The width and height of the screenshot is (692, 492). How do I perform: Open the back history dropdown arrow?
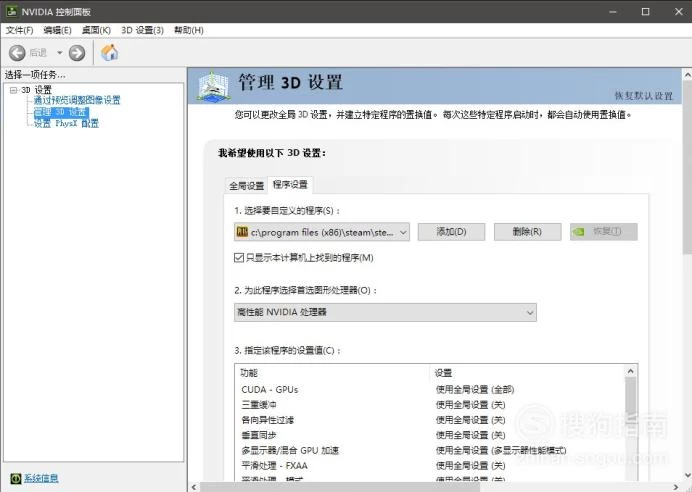59,53
